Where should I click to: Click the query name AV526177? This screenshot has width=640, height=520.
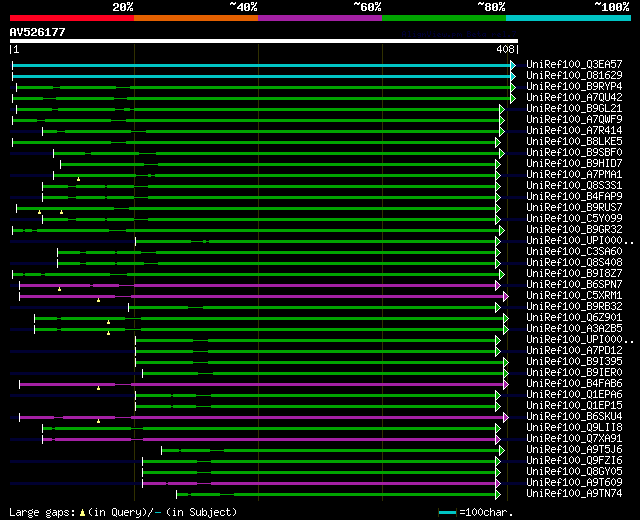click(x=37, y=32)
